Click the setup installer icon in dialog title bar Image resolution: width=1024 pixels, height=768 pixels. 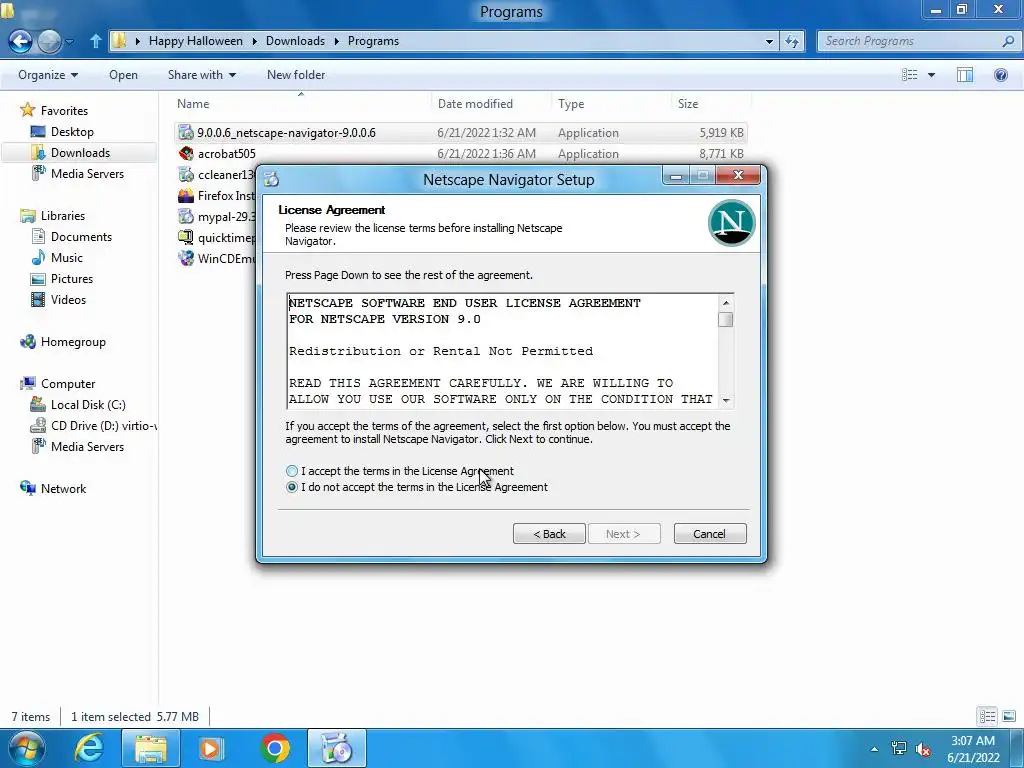coord(272,179)
